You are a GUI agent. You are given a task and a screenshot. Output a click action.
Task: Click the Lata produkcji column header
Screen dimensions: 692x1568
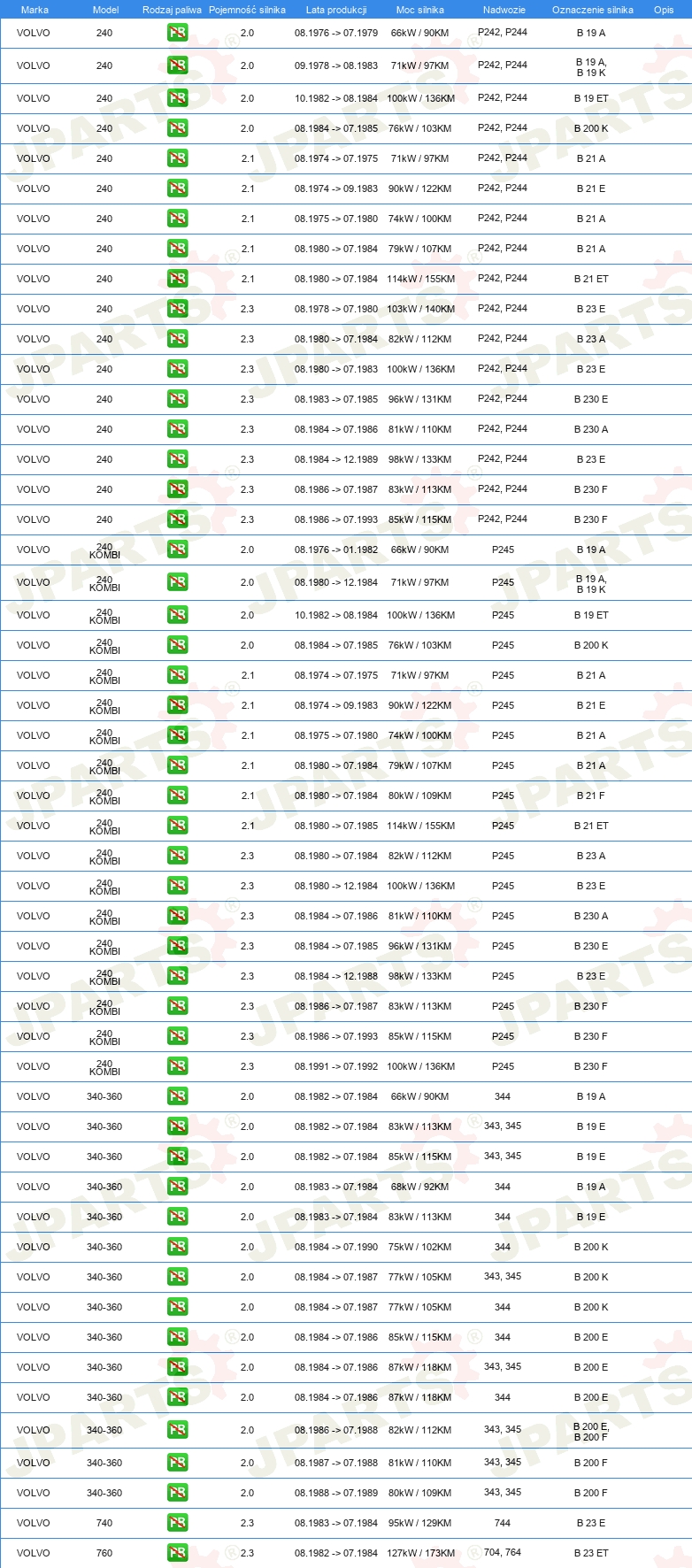tap(336, 10)
